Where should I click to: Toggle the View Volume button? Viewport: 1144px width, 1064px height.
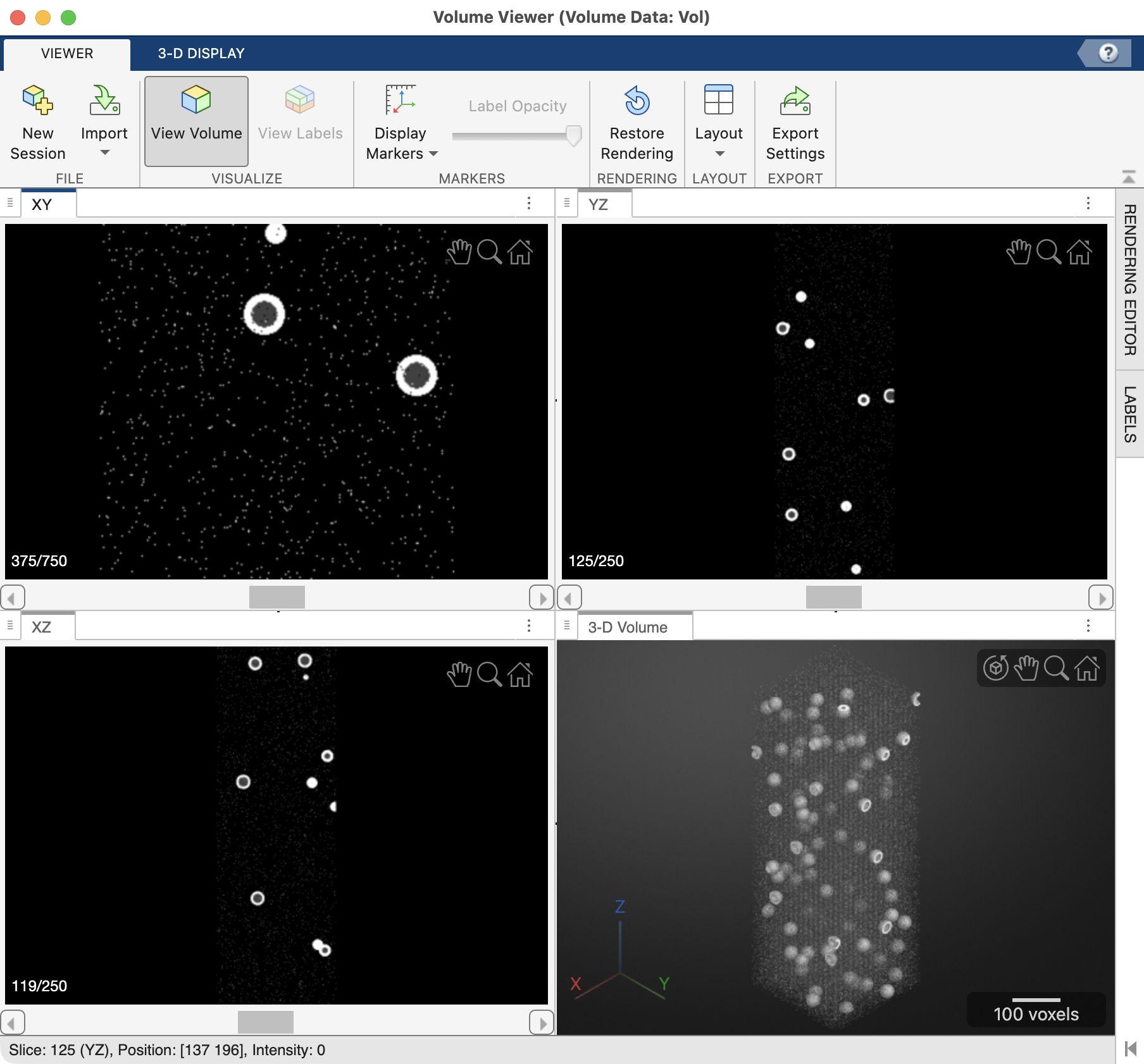[x=196, y=121]
